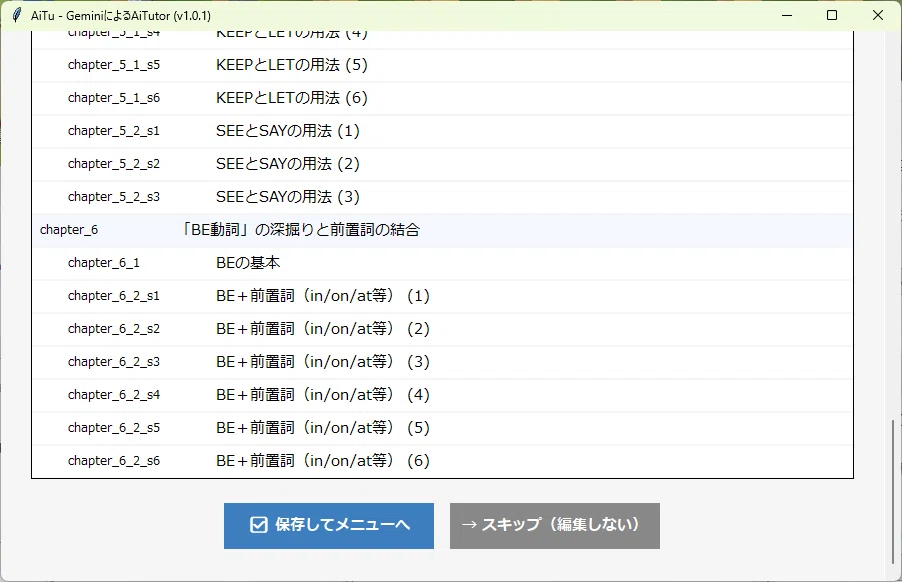Click title KEEPとLETの用法 (6)
Viewport: 902px width, 582px height.
tap(292, 98)
